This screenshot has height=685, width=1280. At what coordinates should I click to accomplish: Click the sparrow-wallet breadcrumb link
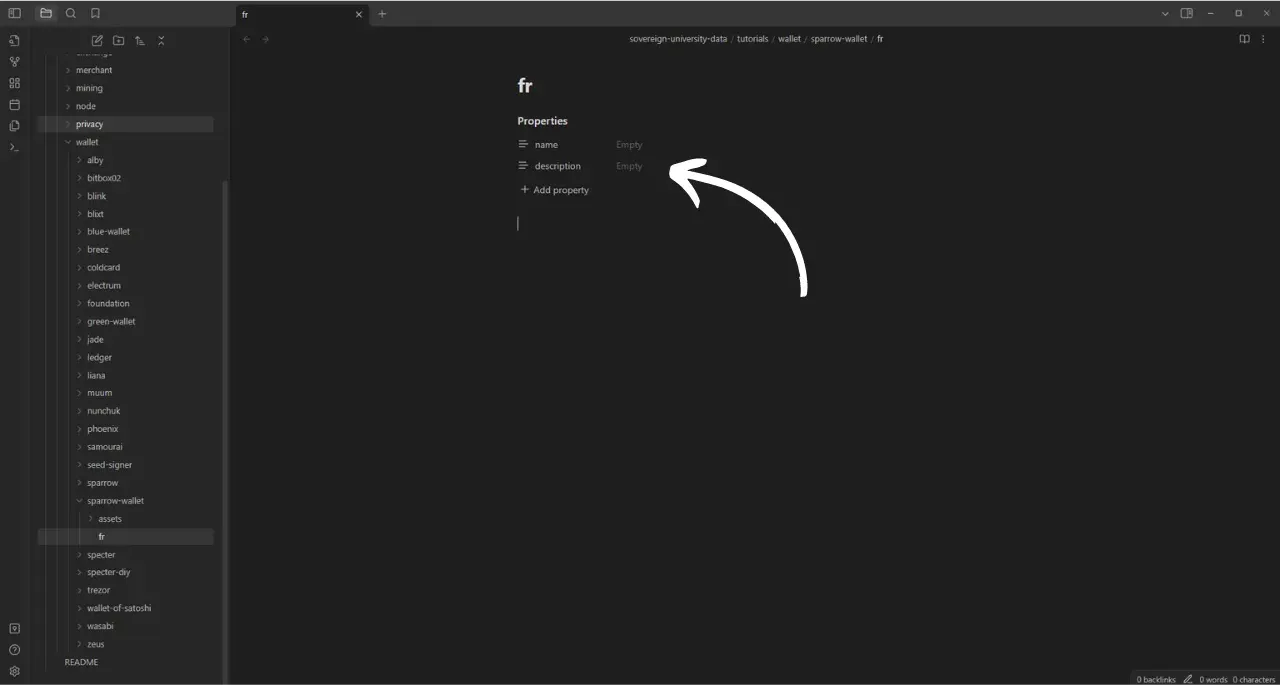(x=838, y=39)
